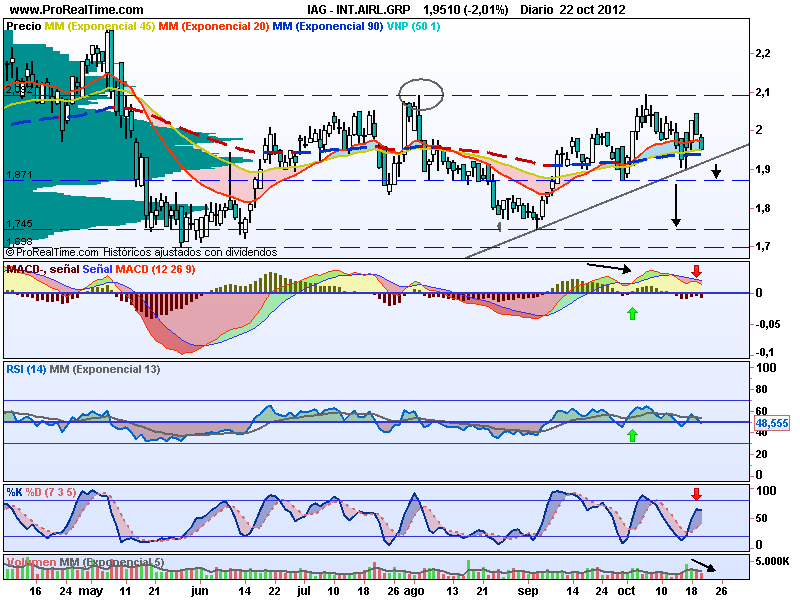This screenshot has height=600, width=800.
Task: Click the green up arrow in RSI panel
Action: 631,434
